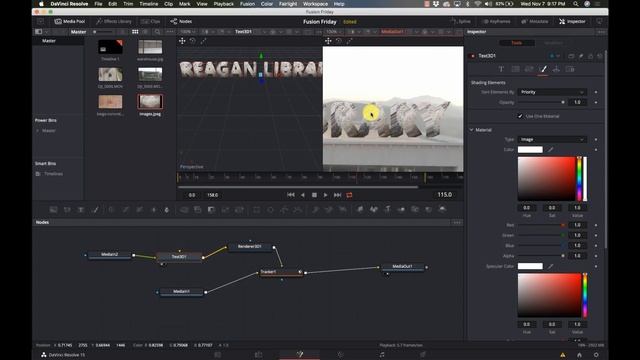Select the Settings tab icon in Inspector
640x360 pixels.
570,69
